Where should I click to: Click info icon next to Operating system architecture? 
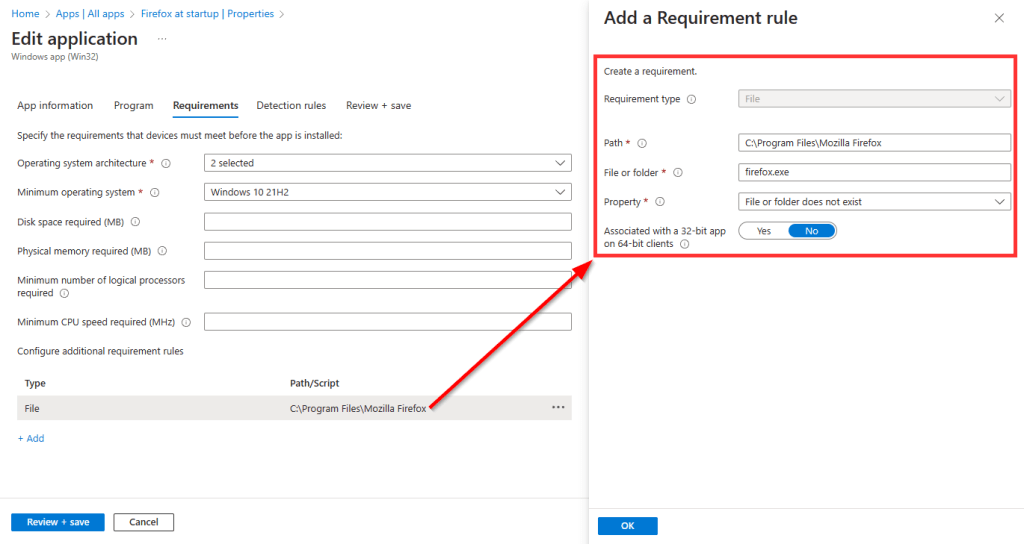pos(166,163)
